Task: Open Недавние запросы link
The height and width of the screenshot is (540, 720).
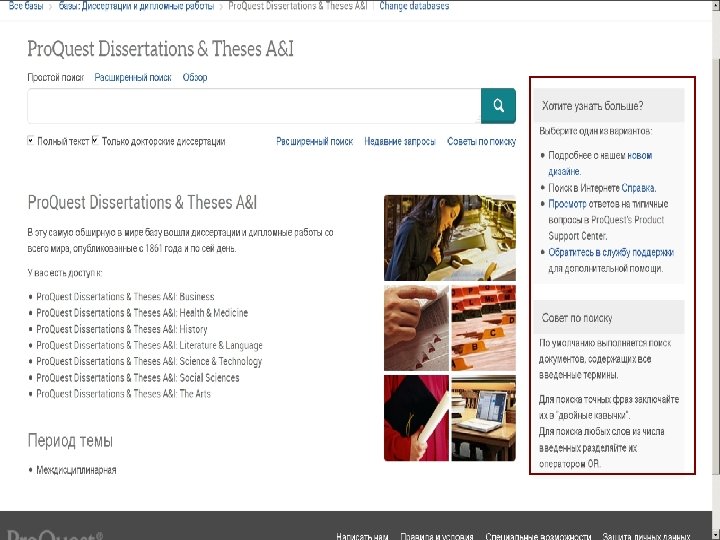Action: 400,141
